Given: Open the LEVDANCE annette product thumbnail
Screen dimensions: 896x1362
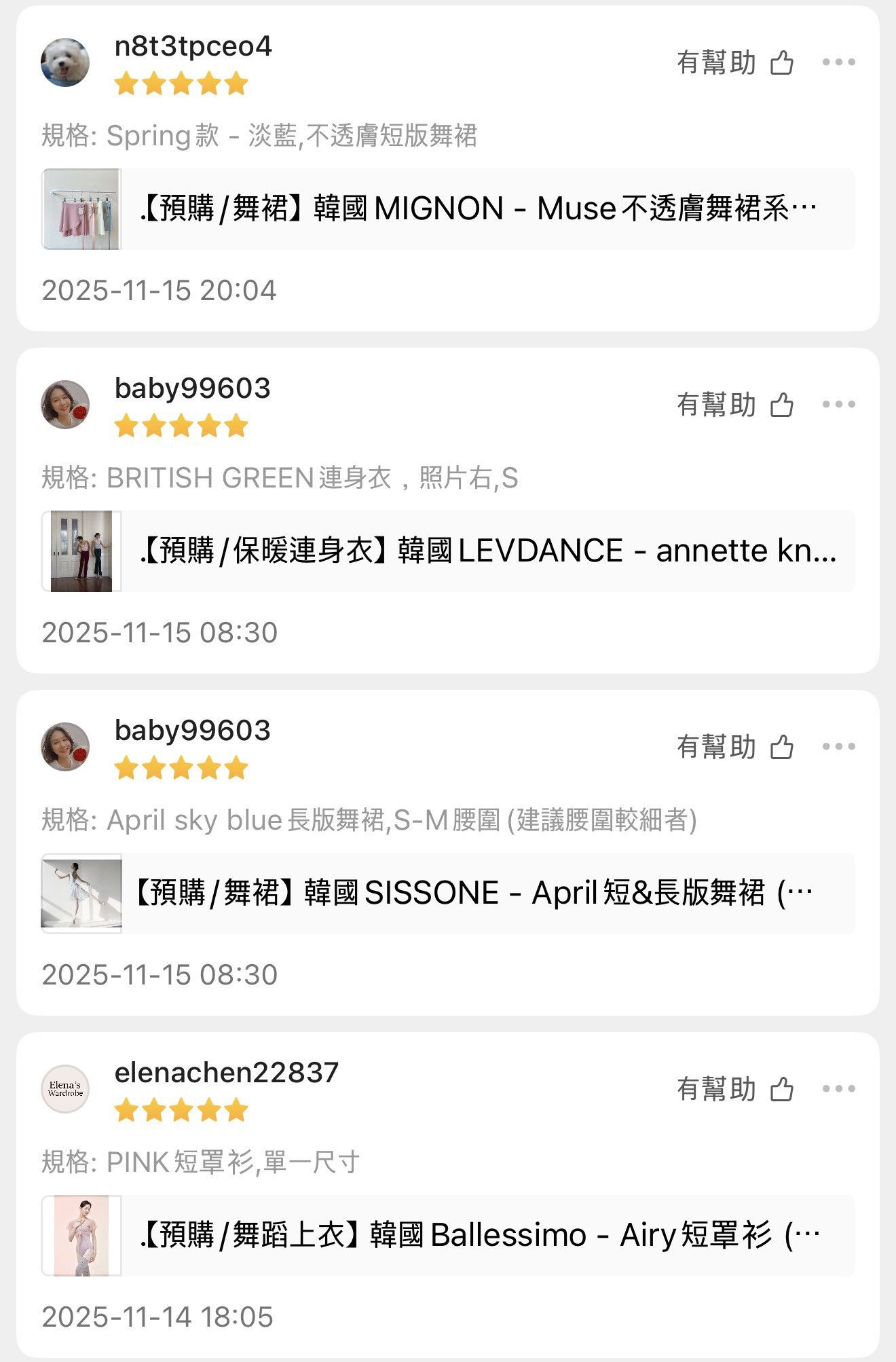Looking at the screenshot, I should tap(81, 551).
